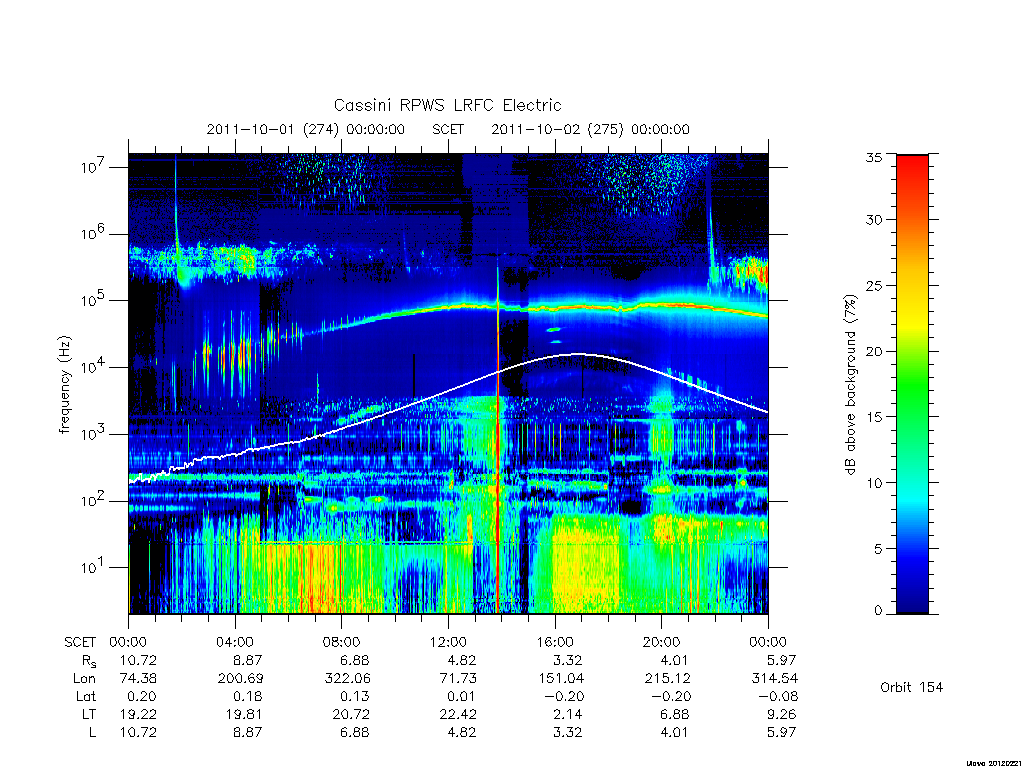Screen dimensions: 1024x768
Task: Click the 10^1 frequency axis label
Action: click(x=94, y=567)
